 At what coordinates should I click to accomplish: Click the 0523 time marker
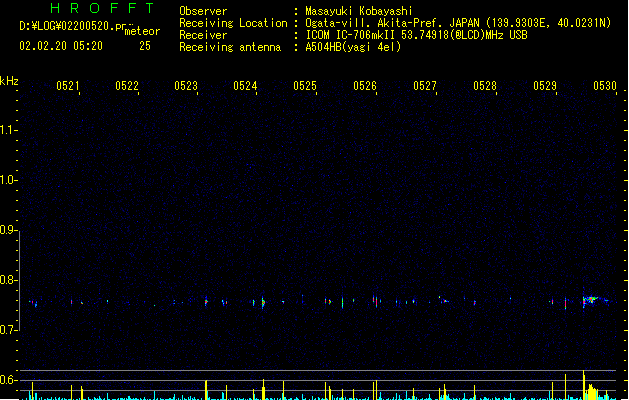186,86
